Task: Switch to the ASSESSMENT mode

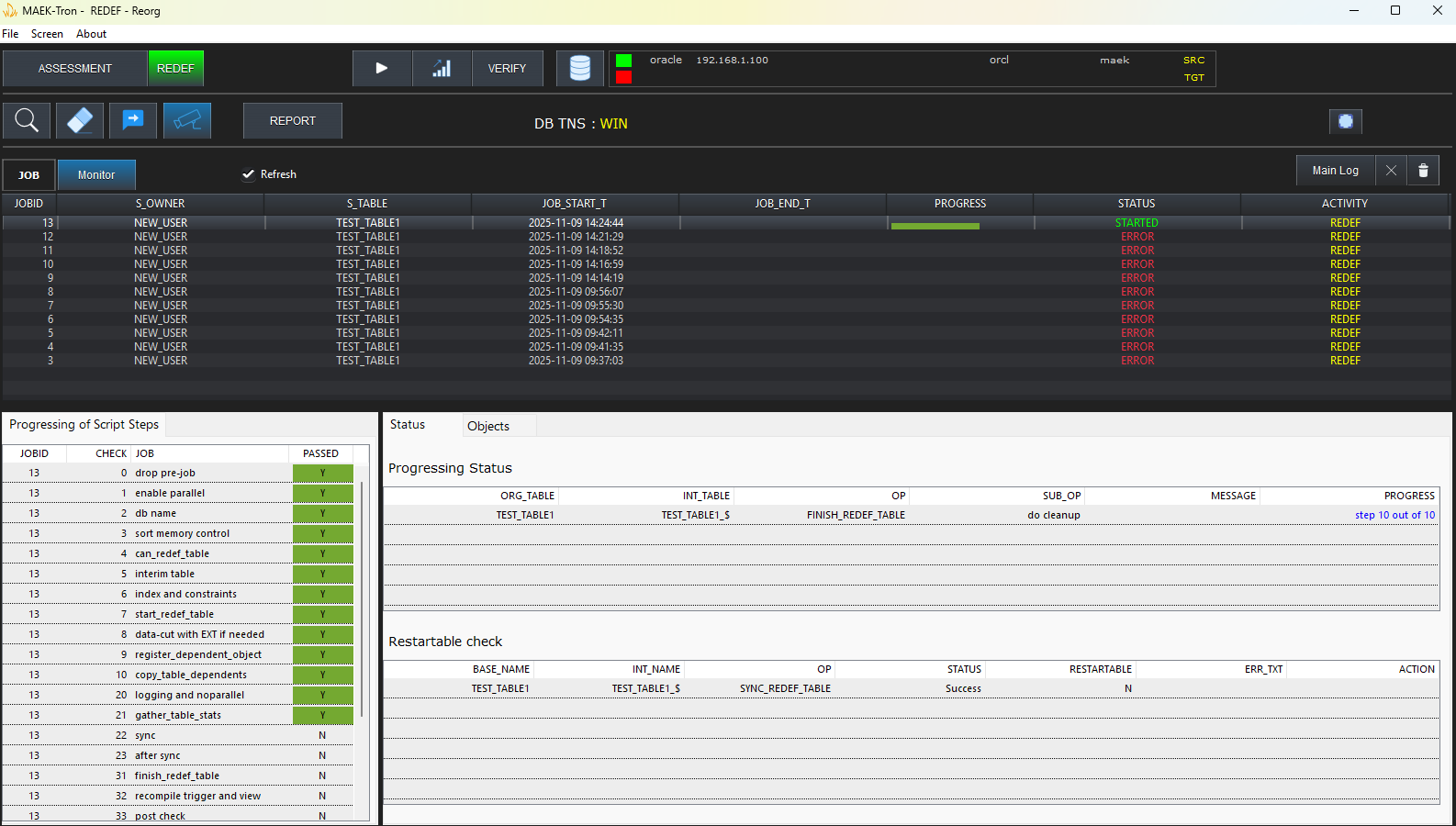Action: point(75,69)
